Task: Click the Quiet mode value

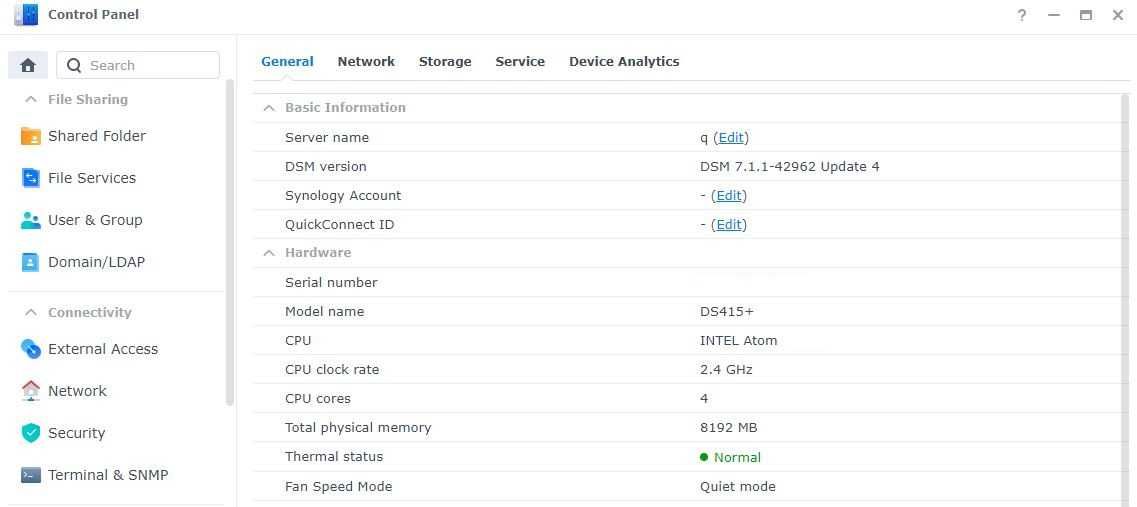Action: [x=737, y=486]
